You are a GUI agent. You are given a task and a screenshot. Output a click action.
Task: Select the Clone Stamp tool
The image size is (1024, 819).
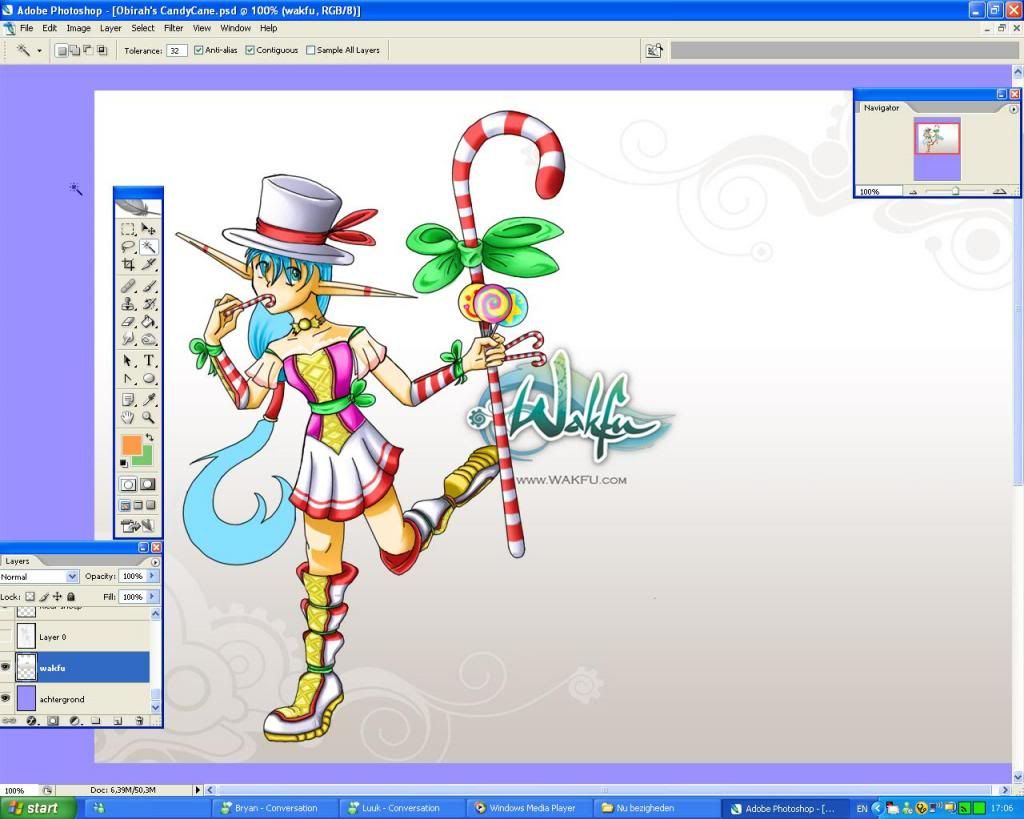tap(128, 304)
